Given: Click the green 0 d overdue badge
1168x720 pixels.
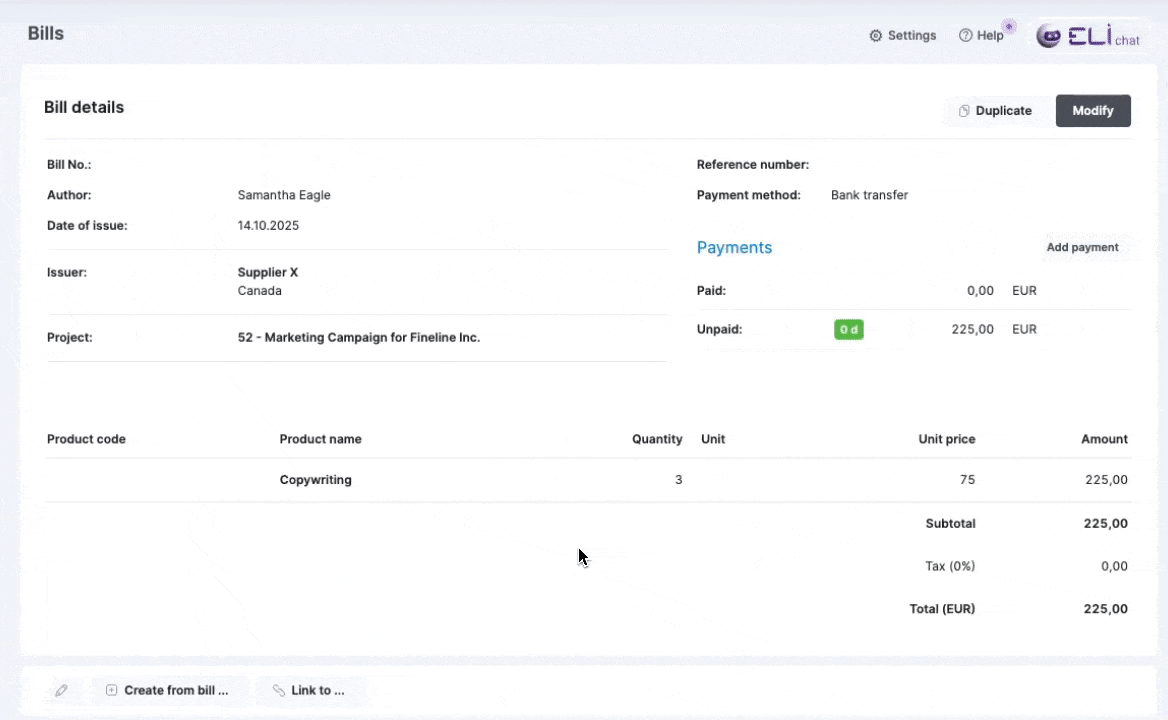Looking at the screenshot, I should 848,330.
